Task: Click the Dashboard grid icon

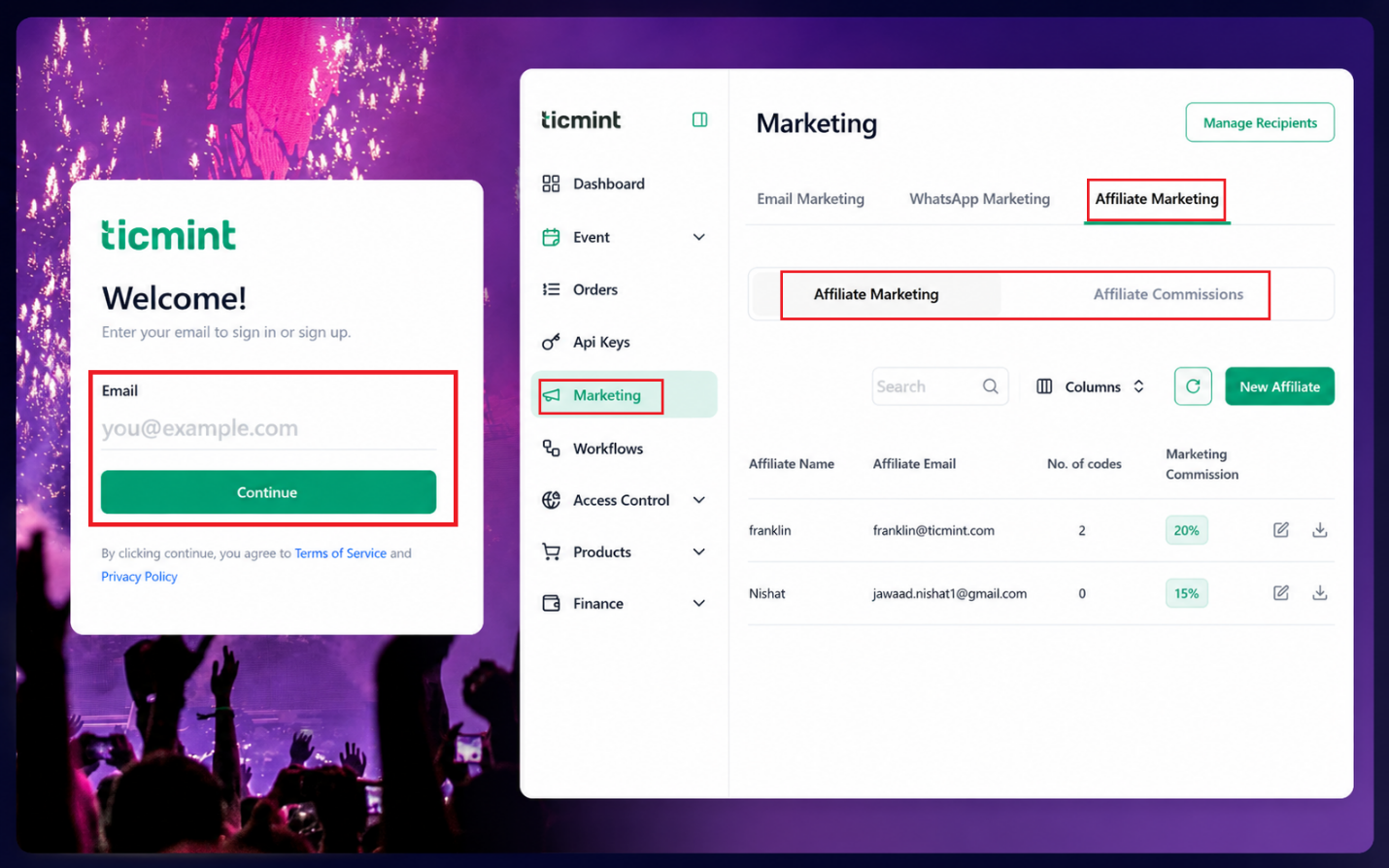Action: pyautogui.click(x=551, y=184)
